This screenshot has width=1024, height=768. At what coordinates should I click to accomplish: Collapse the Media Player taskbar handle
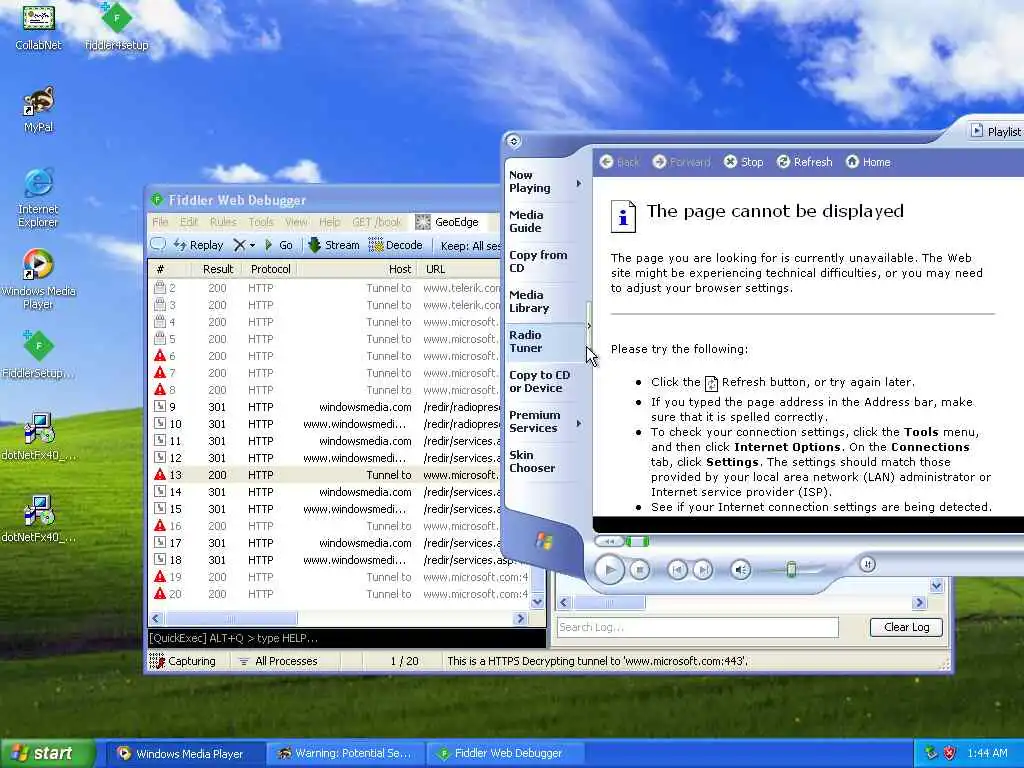pos(589,325)
